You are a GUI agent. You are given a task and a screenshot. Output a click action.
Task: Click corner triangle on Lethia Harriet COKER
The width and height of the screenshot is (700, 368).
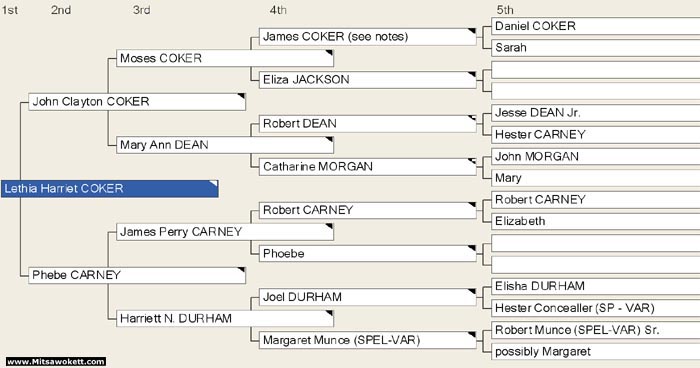(x=214, y=184)
